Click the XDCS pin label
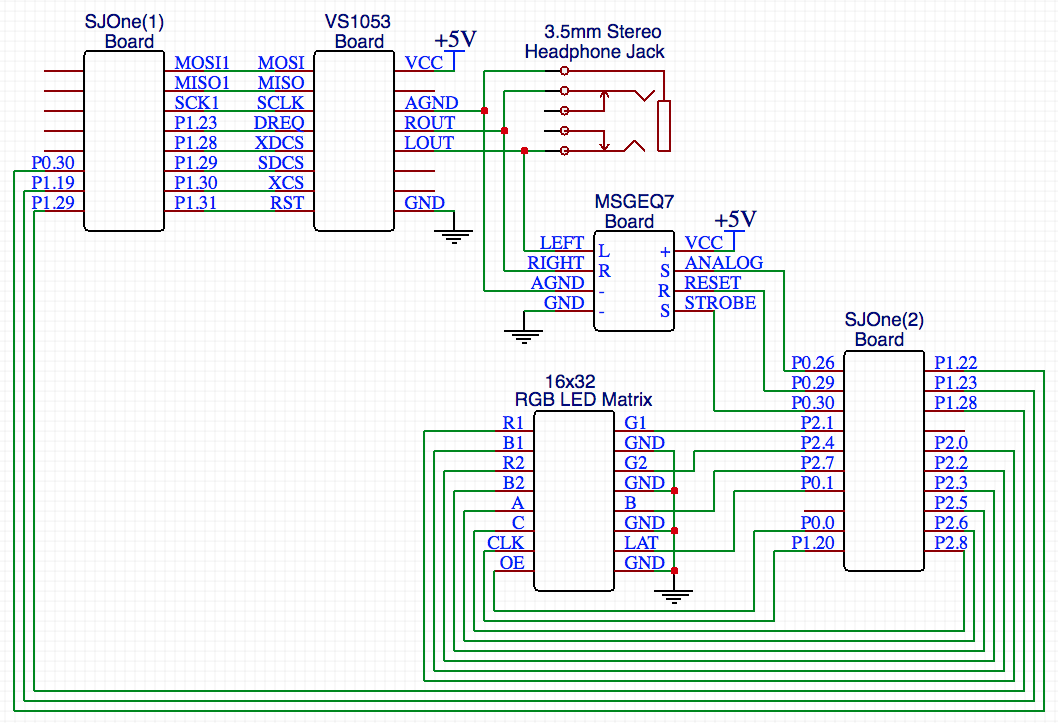This screenshot has width=1058, height=723. click(279, 143)
